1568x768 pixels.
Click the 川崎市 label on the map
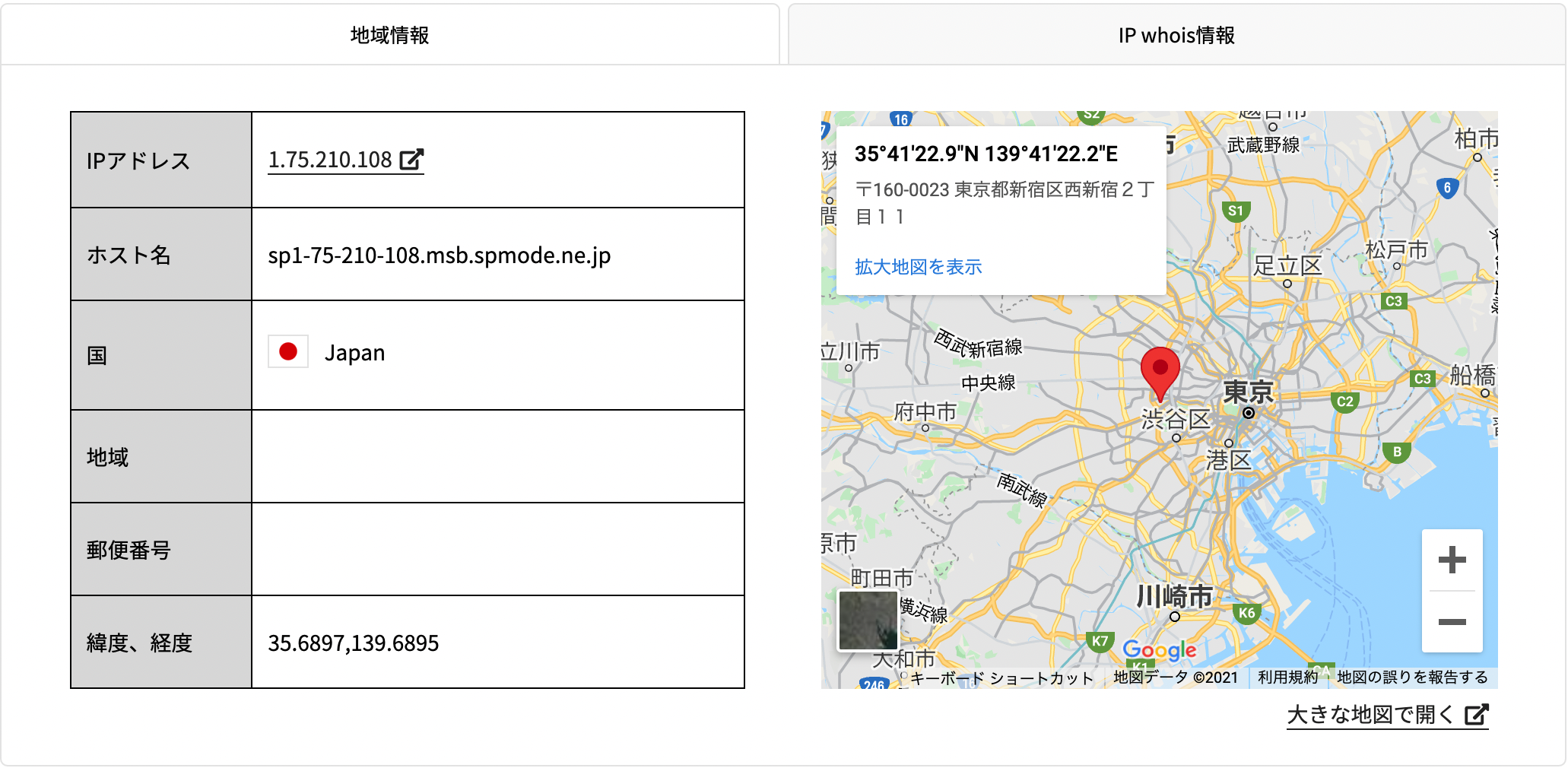tap(1174, 596)
